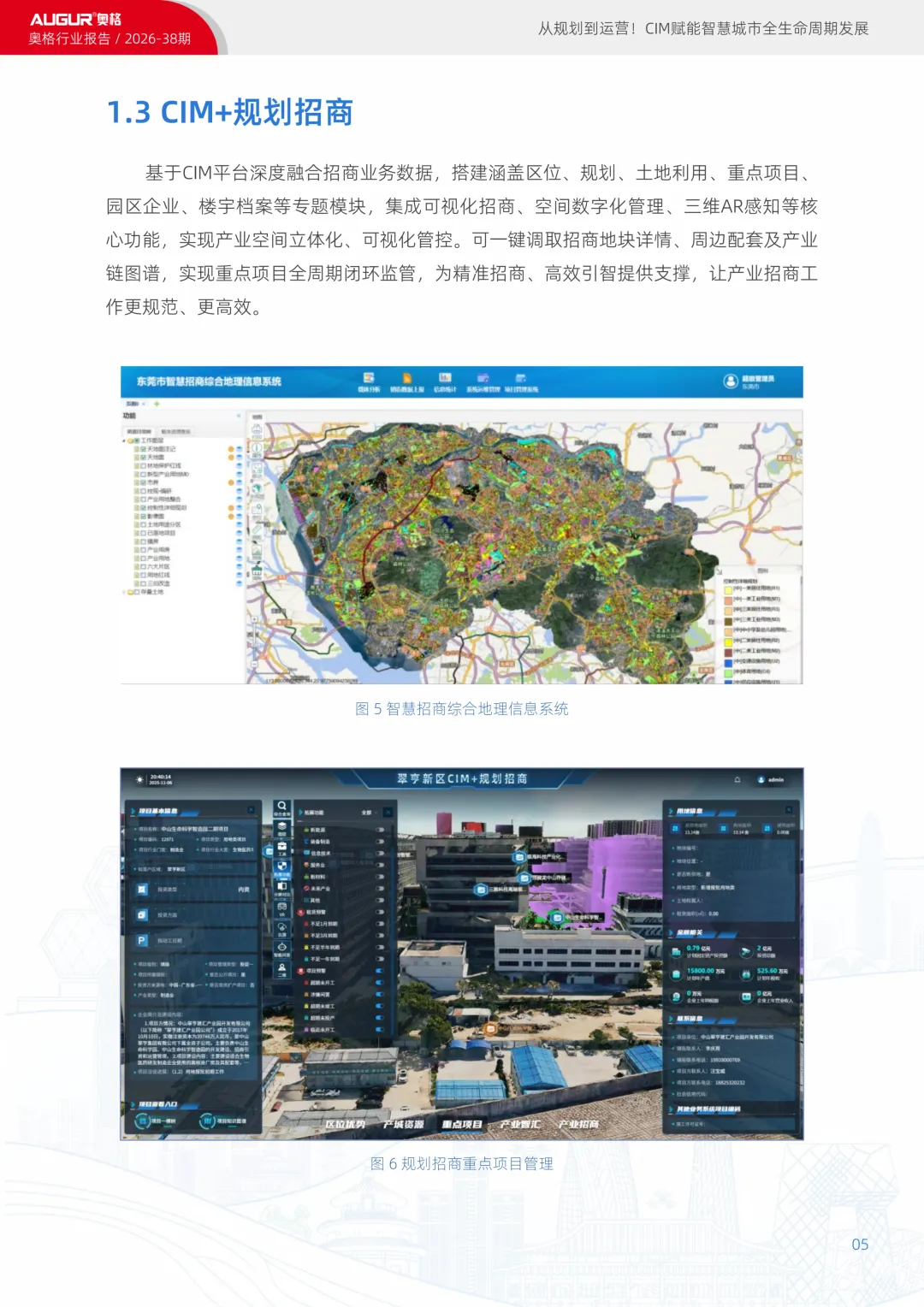The width and height of the screenshot is (924, 1307).
Task: Enable the 新能源 industry layer toggle
Action: tap(379, 830)
